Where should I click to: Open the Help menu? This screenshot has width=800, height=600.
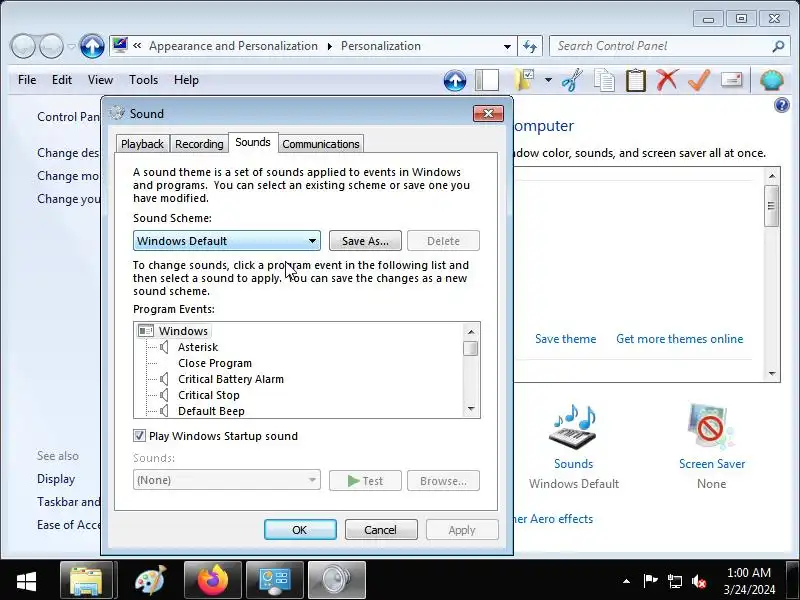pos(186,80)
